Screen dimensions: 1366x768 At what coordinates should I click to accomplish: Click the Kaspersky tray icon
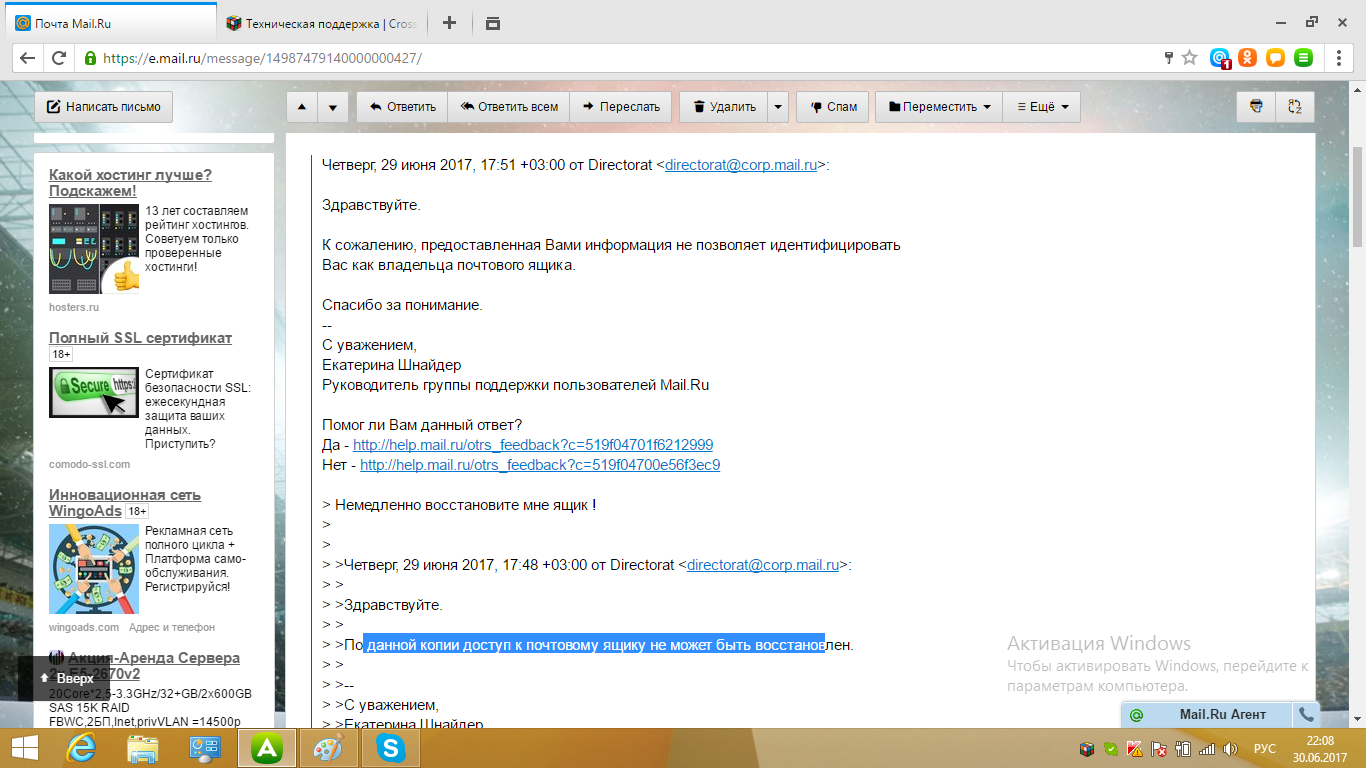[x=1135, y=748]
